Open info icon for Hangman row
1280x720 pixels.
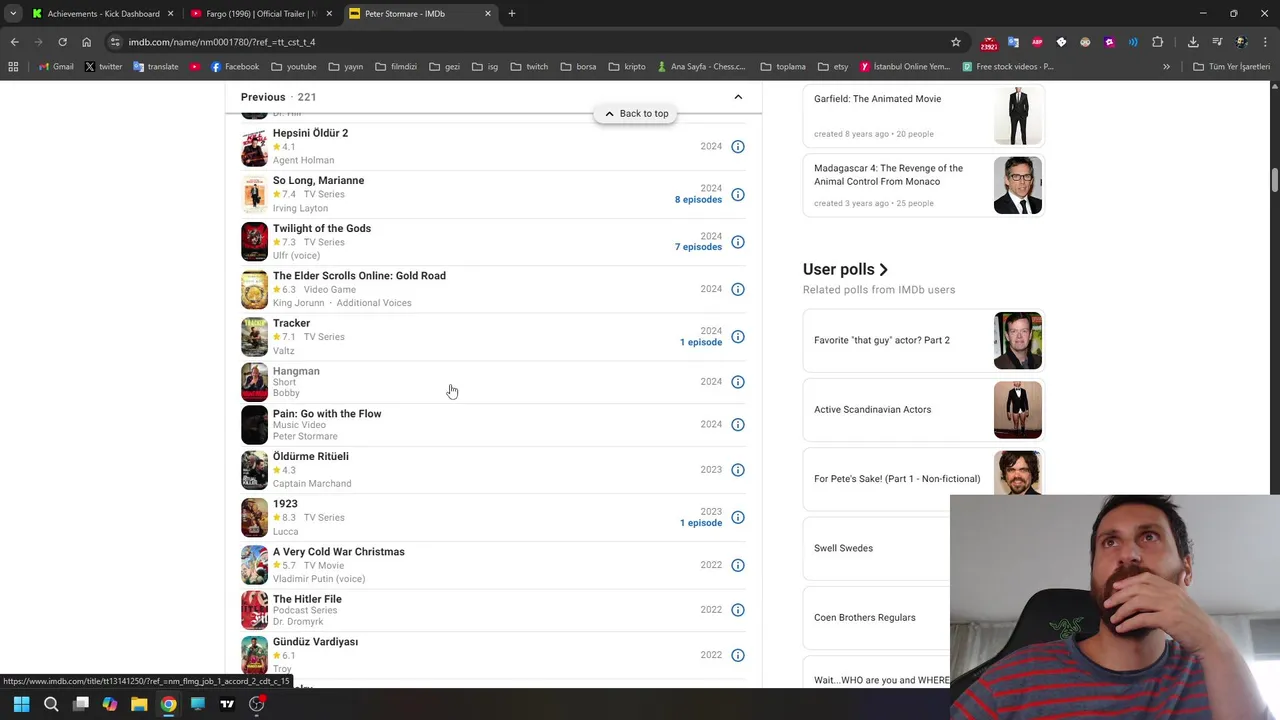pos(738,382)
